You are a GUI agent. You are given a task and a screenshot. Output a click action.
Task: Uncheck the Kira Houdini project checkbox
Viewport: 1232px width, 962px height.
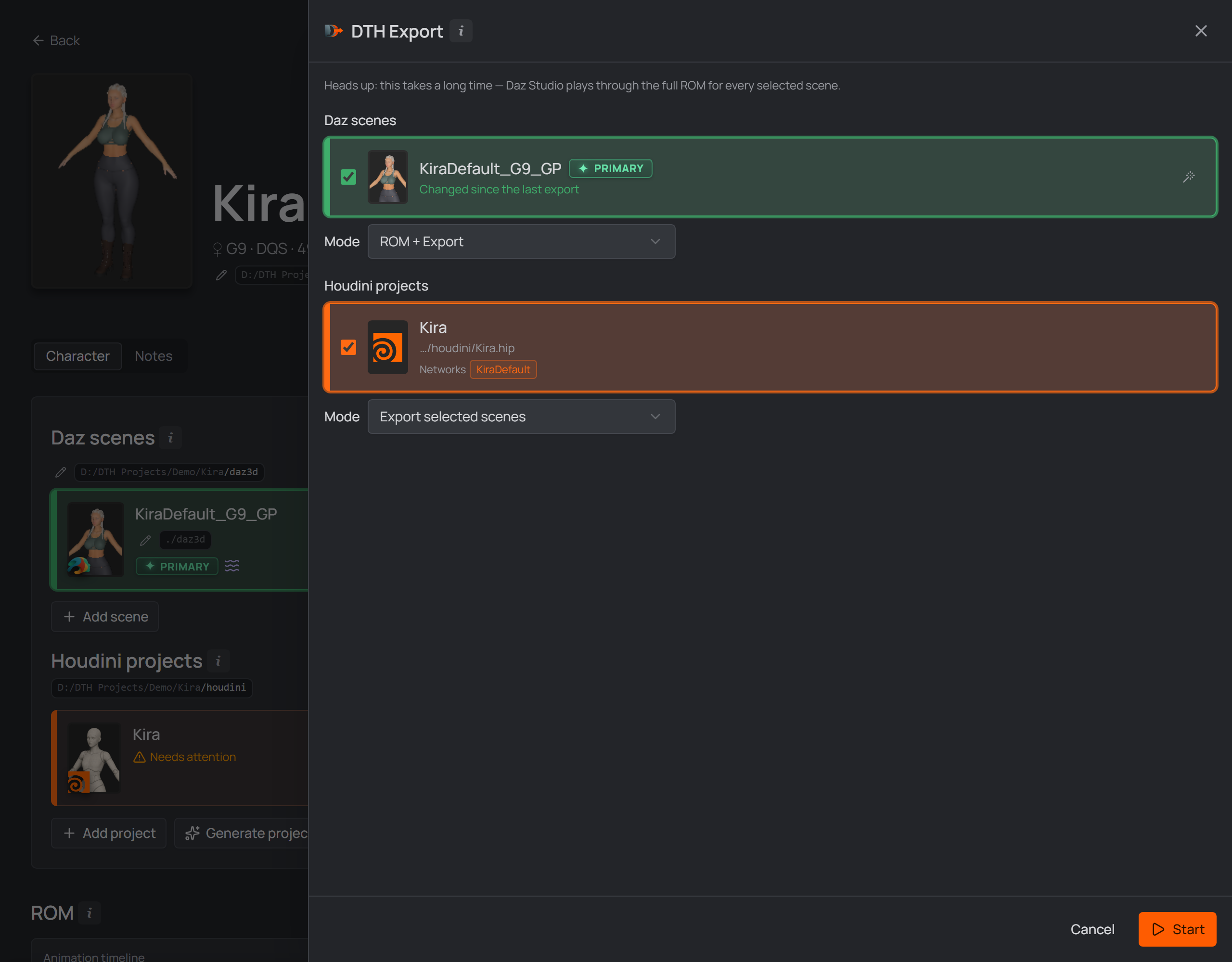(348, 347)
